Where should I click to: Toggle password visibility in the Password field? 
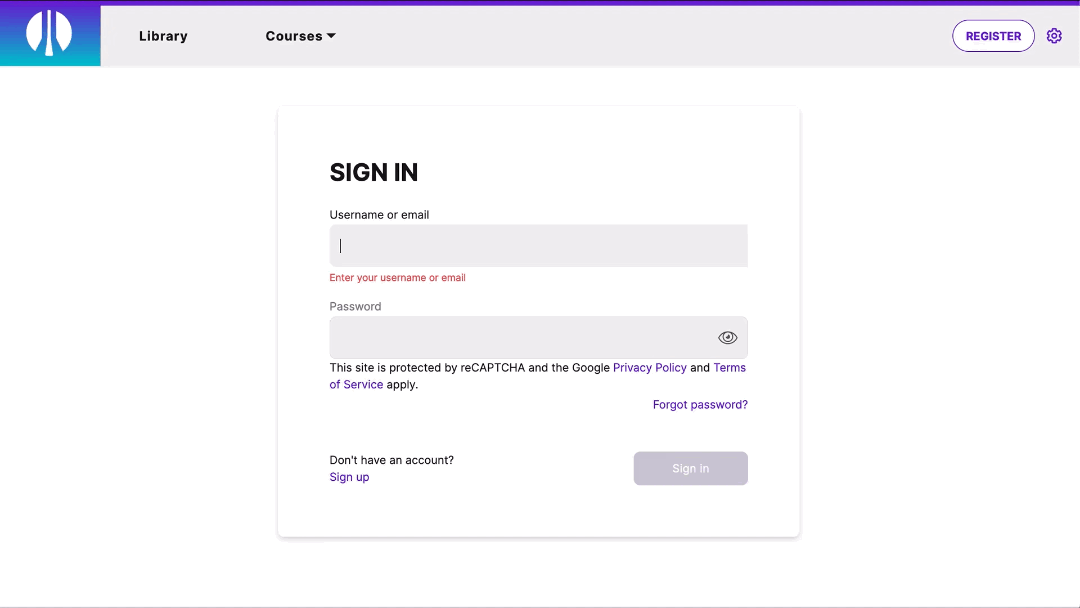(x=727, y=337)
